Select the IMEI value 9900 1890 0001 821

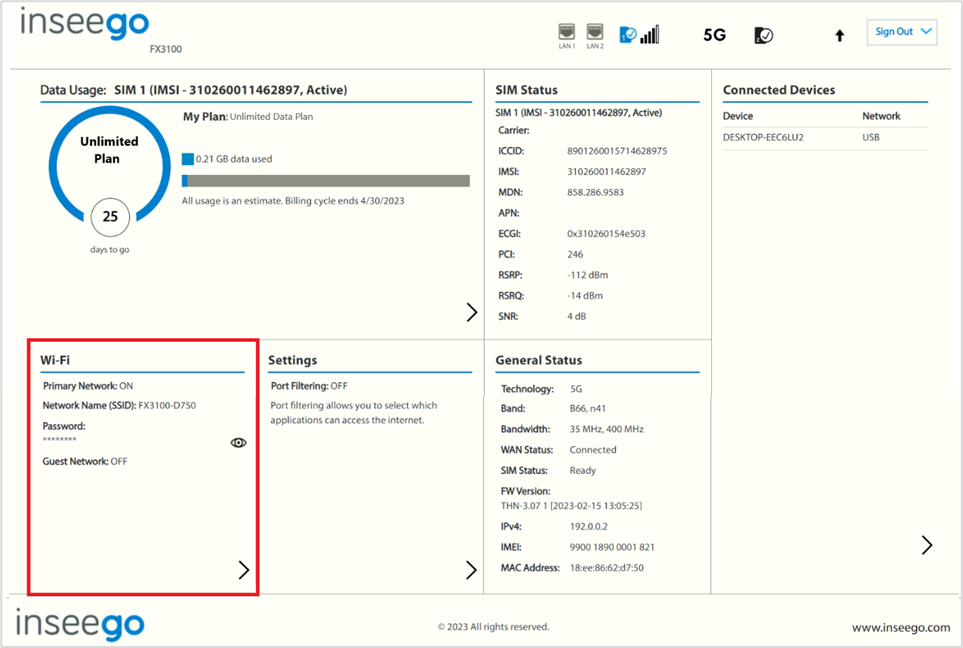(x=612, y=547)
